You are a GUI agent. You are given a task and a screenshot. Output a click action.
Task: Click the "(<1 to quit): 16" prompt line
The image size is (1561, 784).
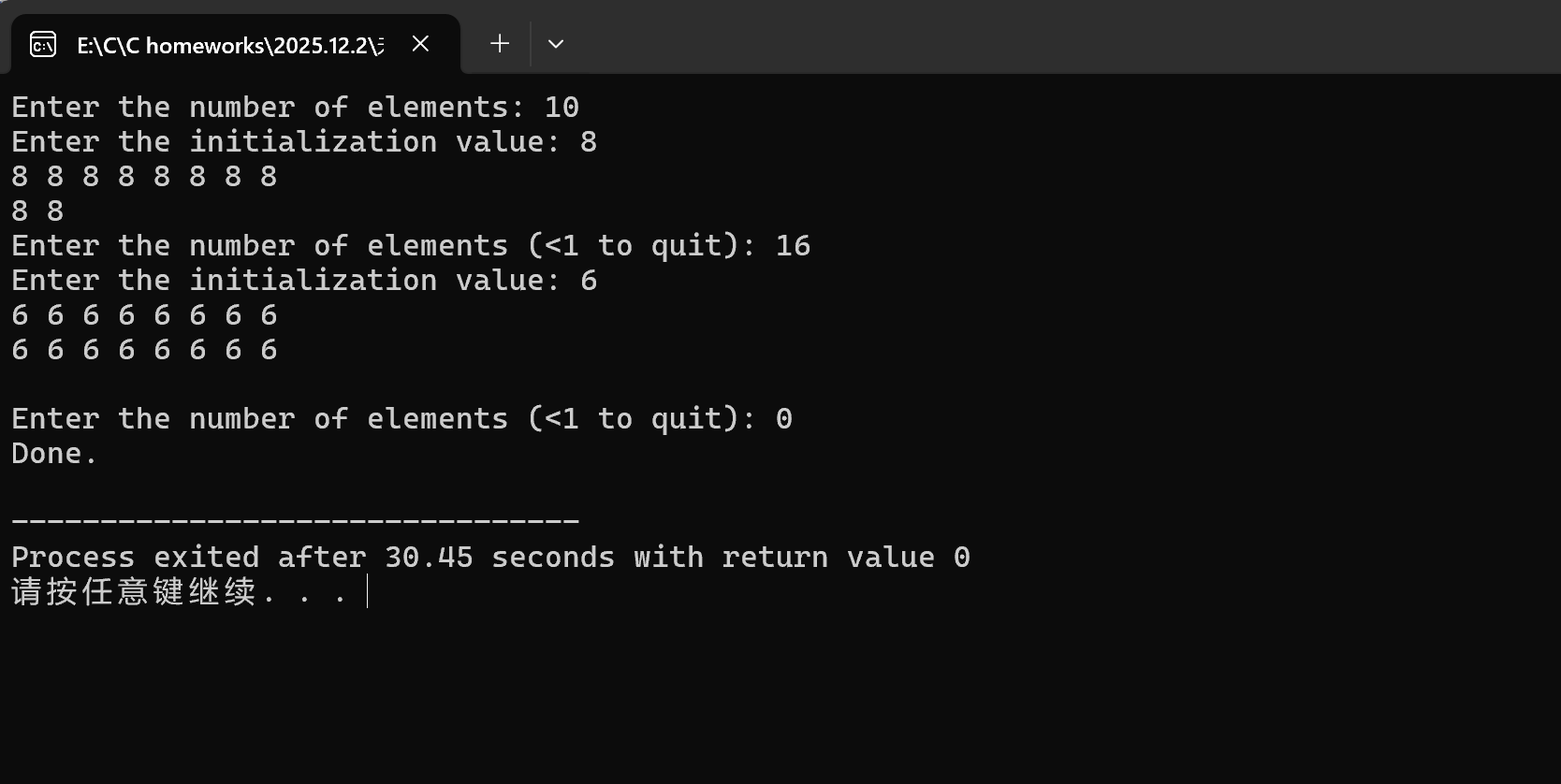click(x=411, y=246)
